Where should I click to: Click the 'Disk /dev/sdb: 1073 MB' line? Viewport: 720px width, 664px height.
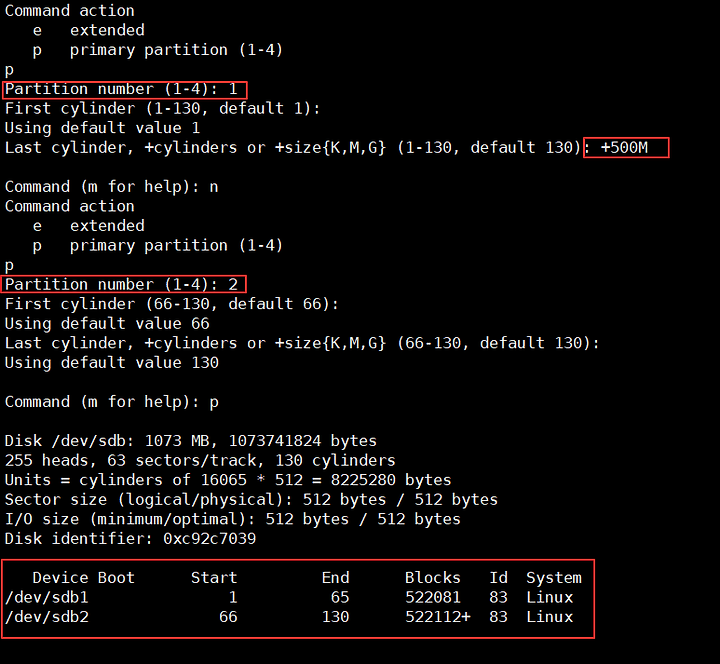click(x=191, y=441)
